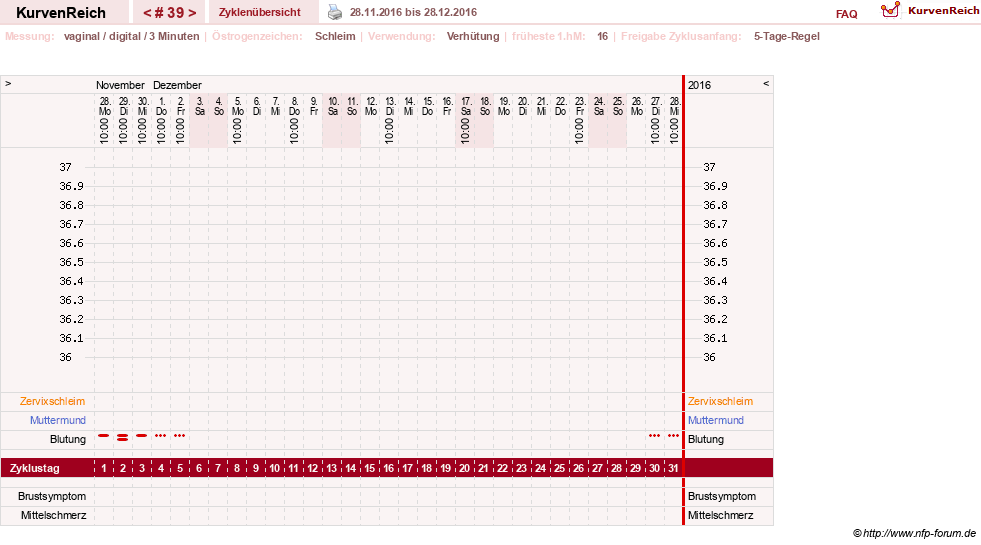The width and height of the screenshot is (981, 545).
Task: Select bleeding marker on cycle day 1
Action: click(104, 435)
